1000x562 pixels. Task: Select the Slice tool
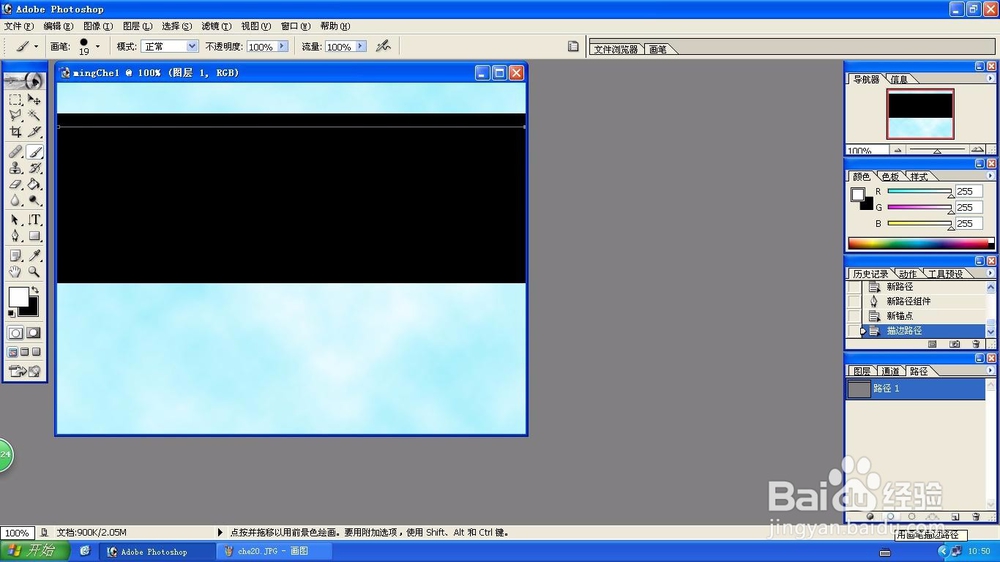point(34,131)
